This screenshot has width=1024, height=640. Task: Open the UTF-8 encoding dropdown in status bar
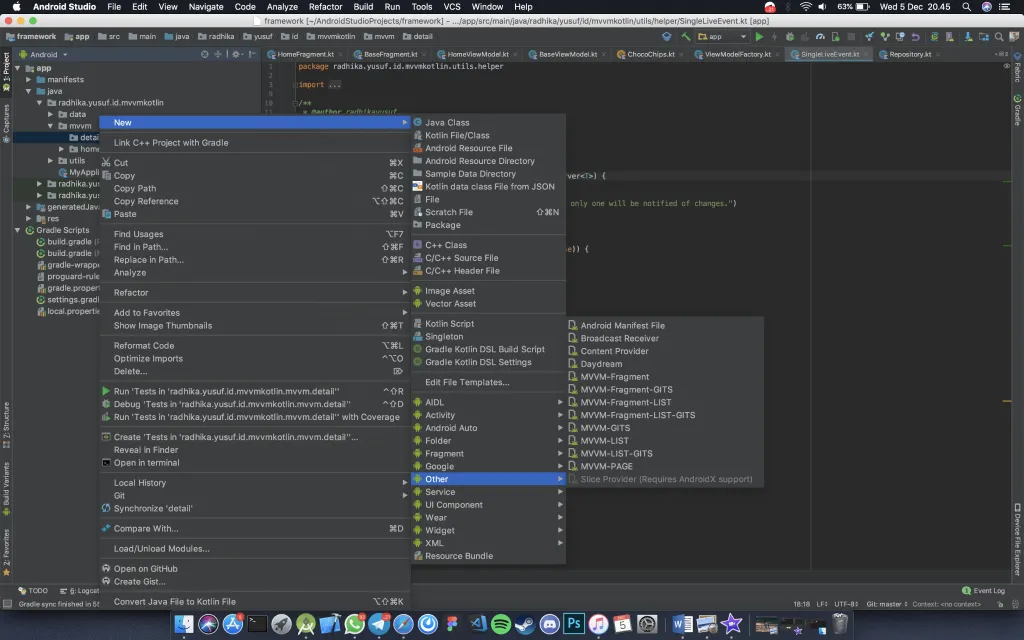point(846,604)
